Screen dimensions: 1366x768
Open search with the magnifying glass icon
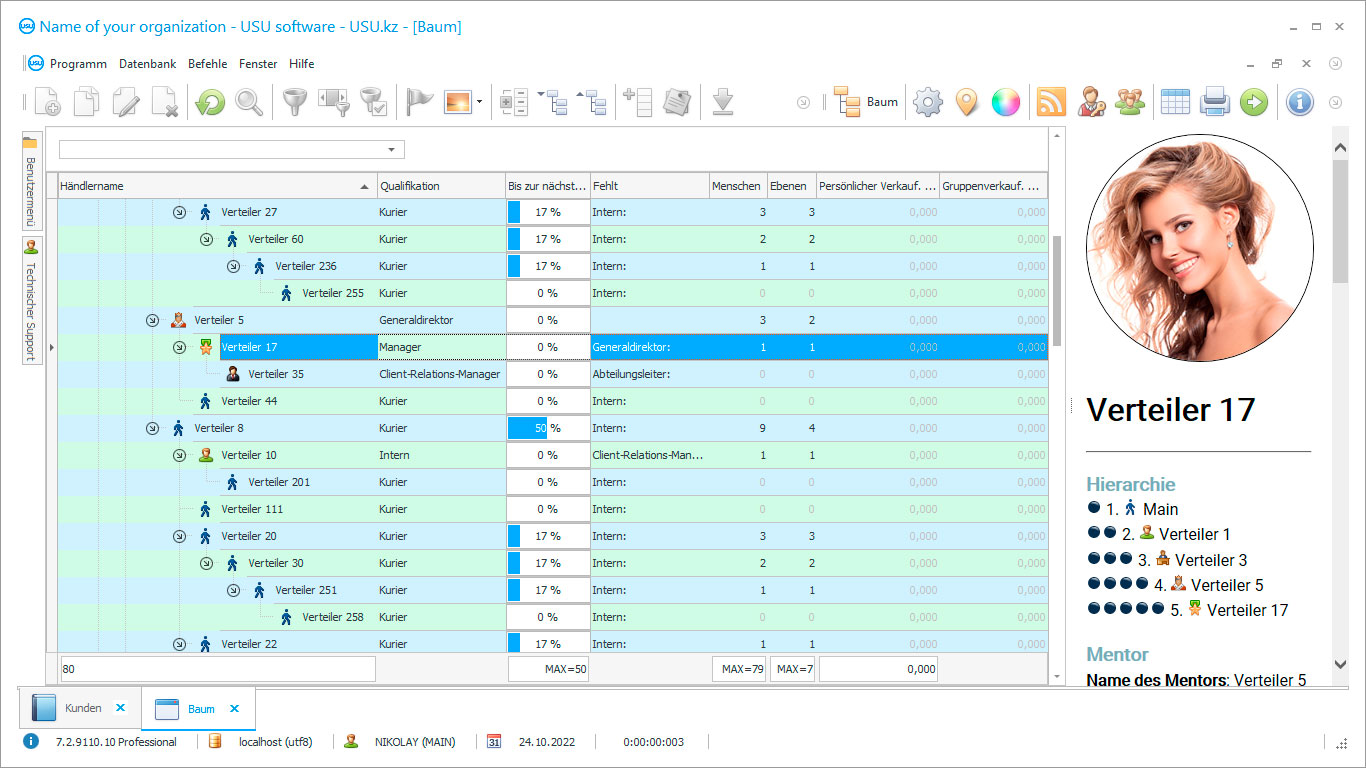[x=249, y=102]
